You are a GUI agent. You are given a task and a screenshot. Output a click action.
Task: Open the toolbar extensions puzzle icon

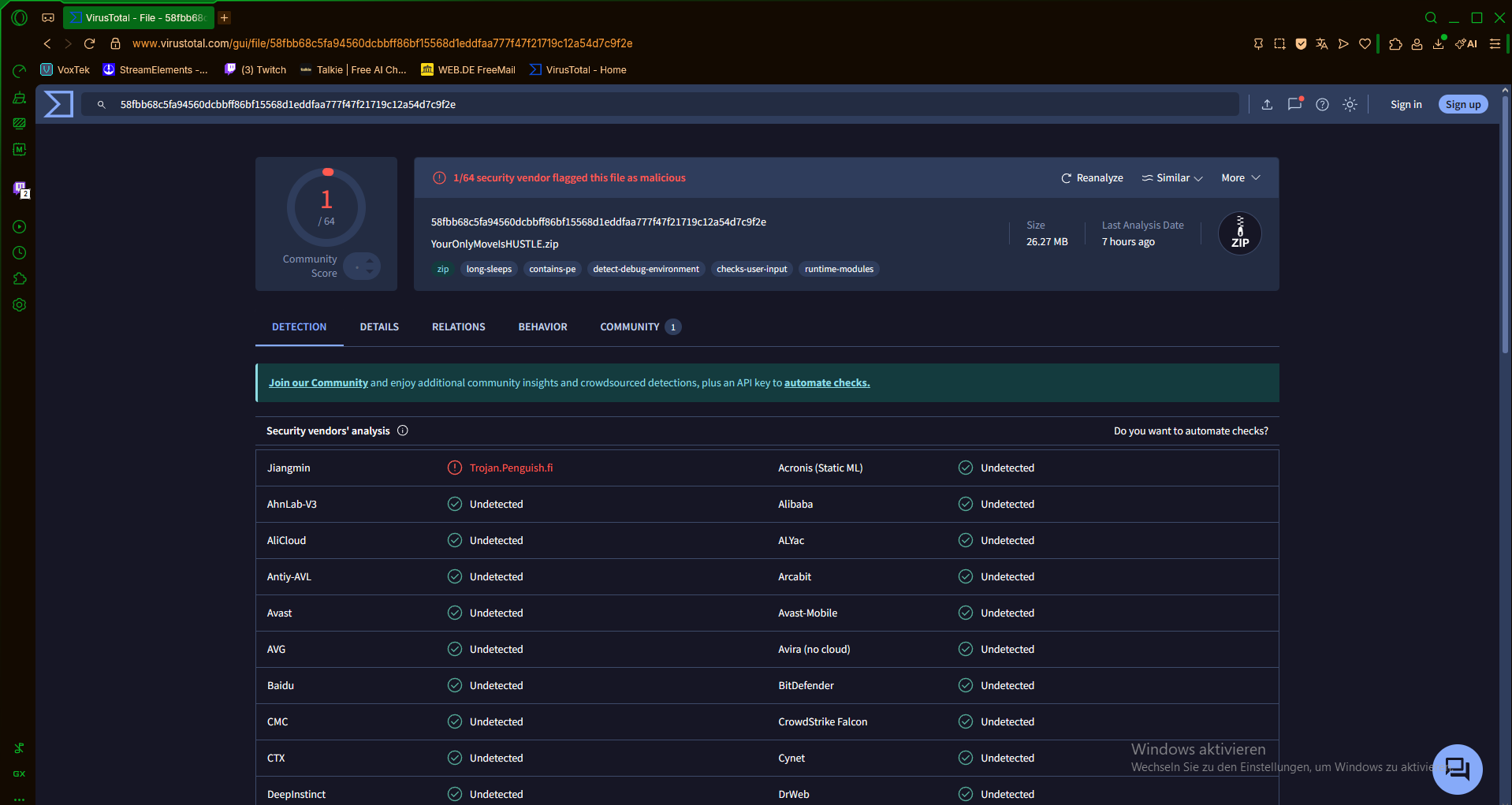point(1395,43)
